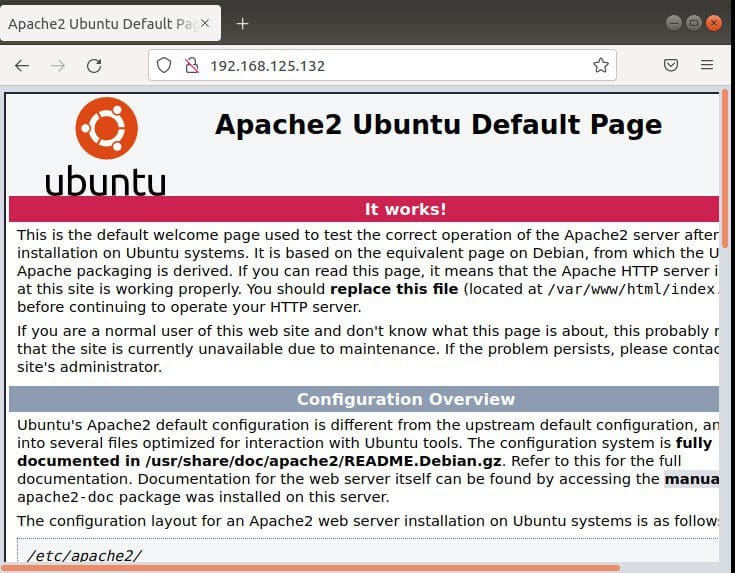The height and width of the screenshot is (573, 735).
Task: Click the forward navigation arrow
Action: (58, 66)
